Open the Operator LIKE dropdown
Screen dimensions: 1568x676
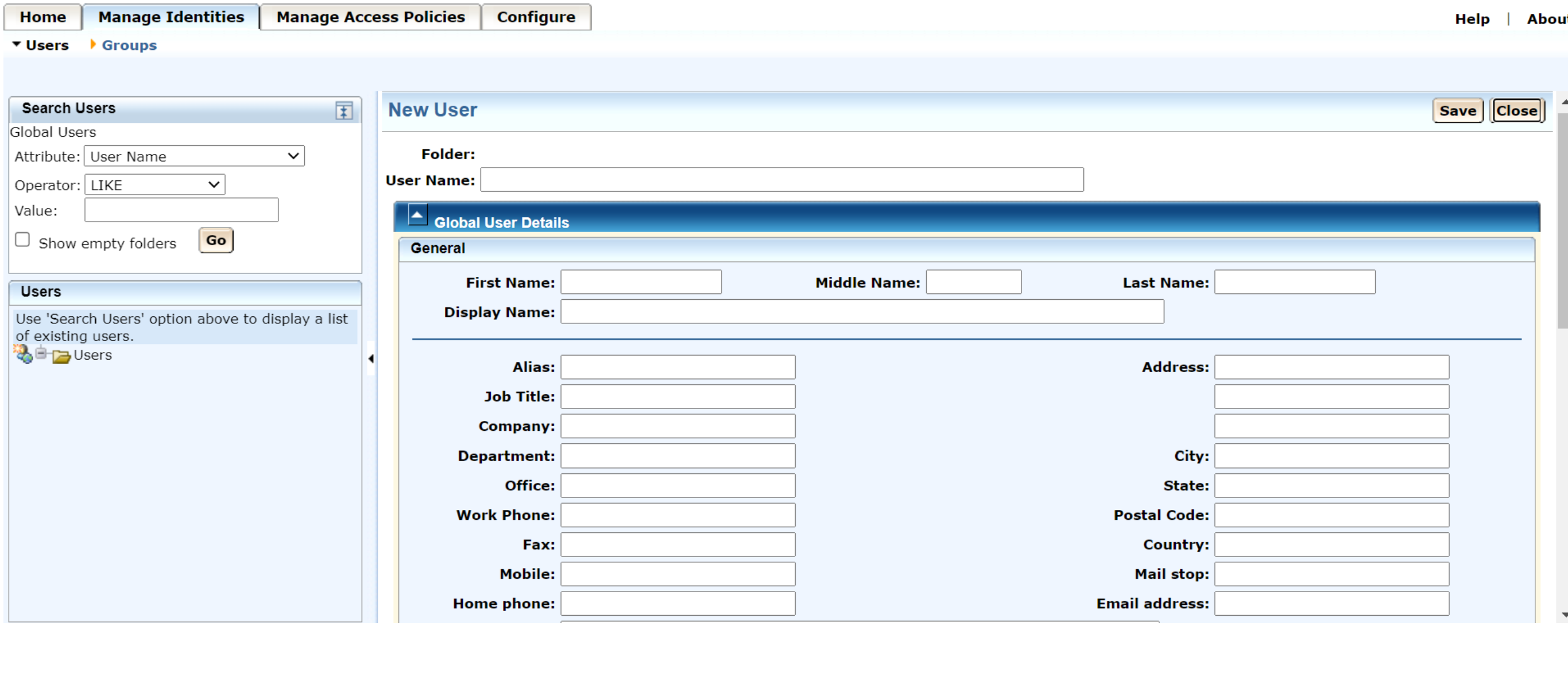[x=154, y=184]
